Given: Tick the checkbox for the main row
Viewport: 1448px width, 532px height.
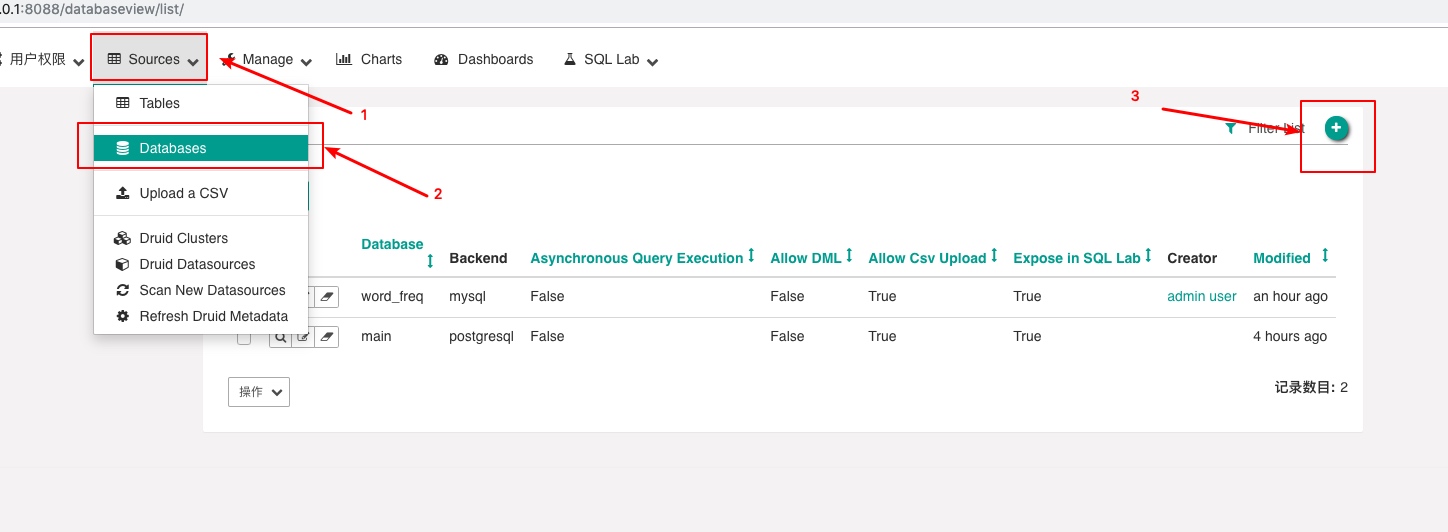Looking at the screenshot, I should [244, 338].
